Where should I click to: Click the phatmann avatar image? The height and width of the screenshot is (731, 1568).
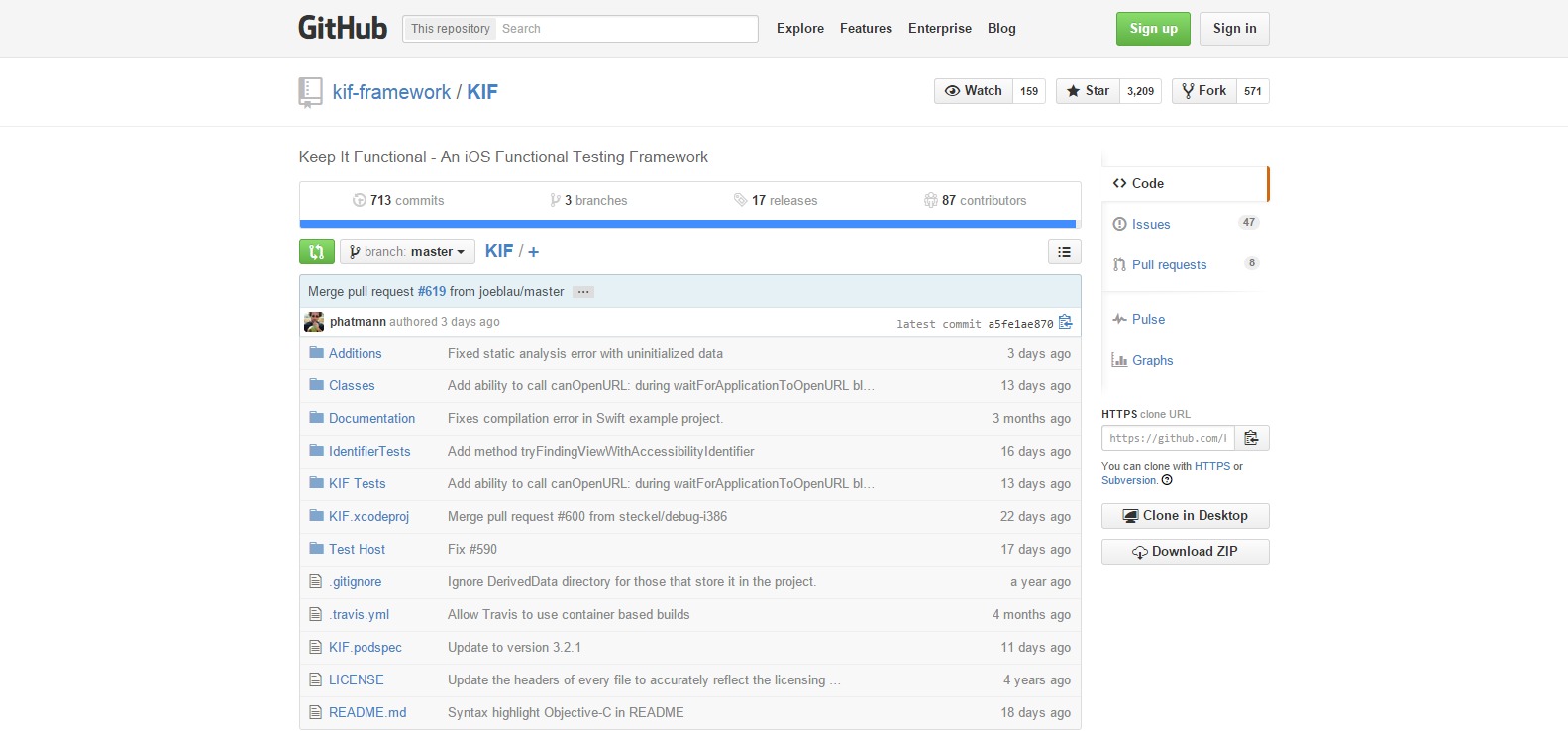(x=314, y=322)
